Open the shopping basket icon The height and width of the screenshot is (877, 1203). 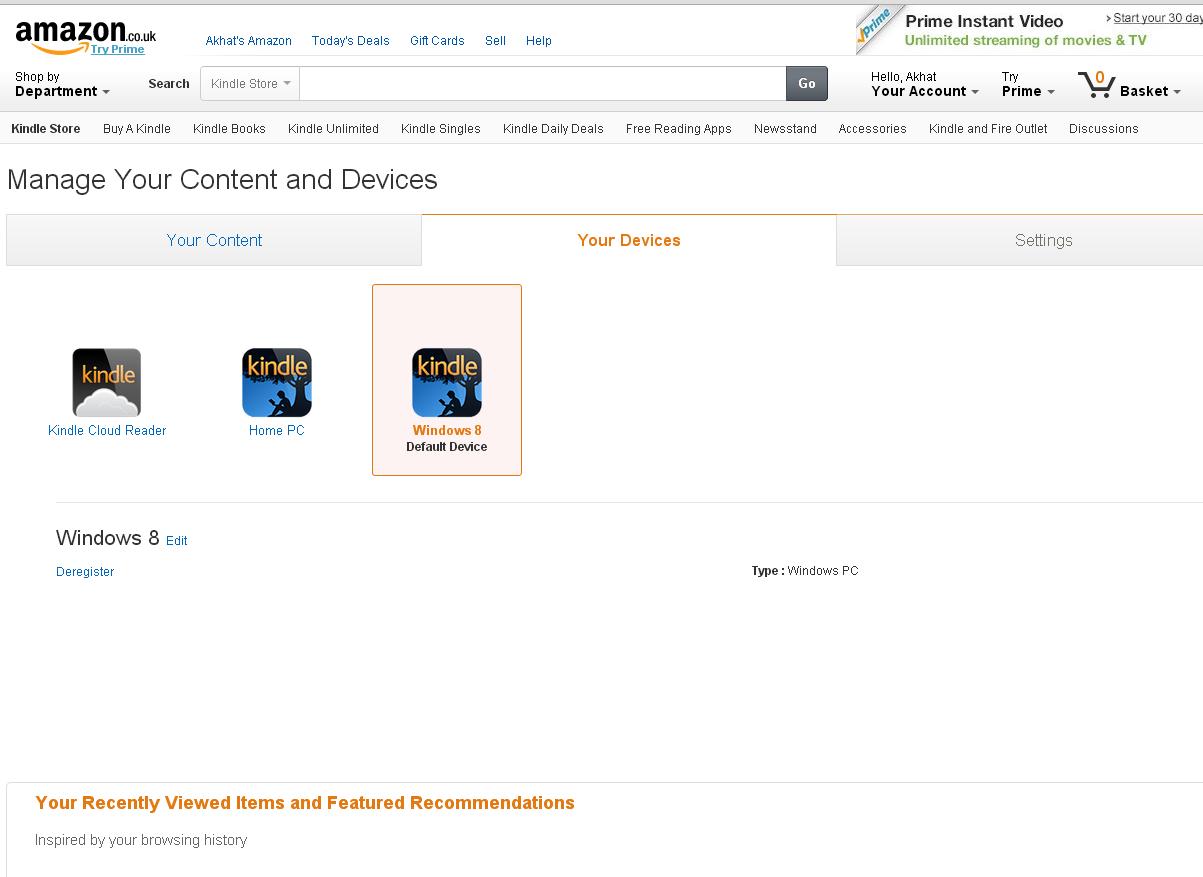pos(1097,84)
